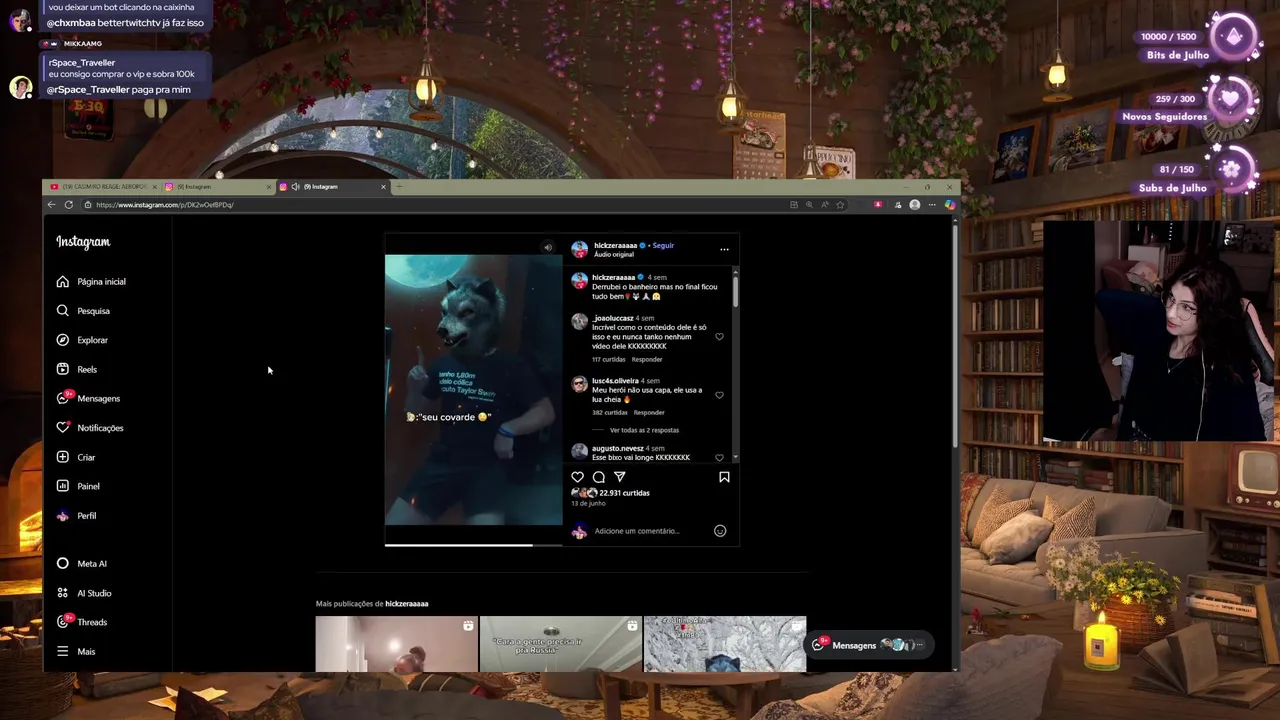Go to Reels in the sidebar
Viewport: 1280px width, 720px height.
point(77,369)
